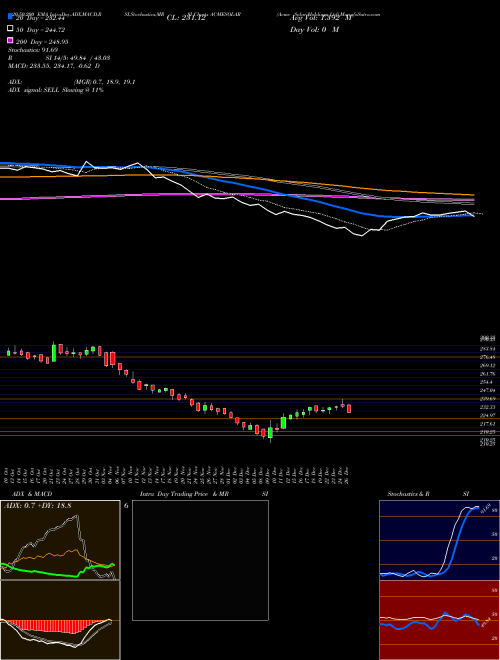
Task: Click the white 50 Day EMA legend swatch
Action: point(10,29)
